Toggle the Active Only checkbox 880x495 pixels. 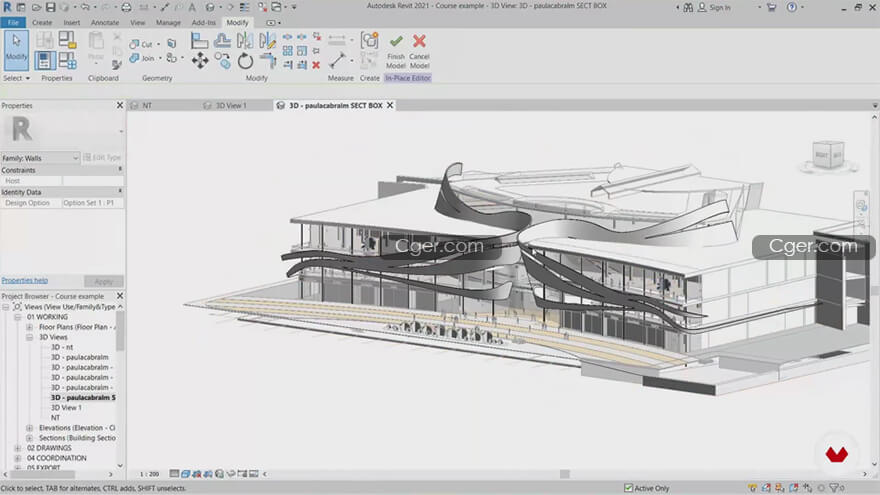tap(629, 488)
